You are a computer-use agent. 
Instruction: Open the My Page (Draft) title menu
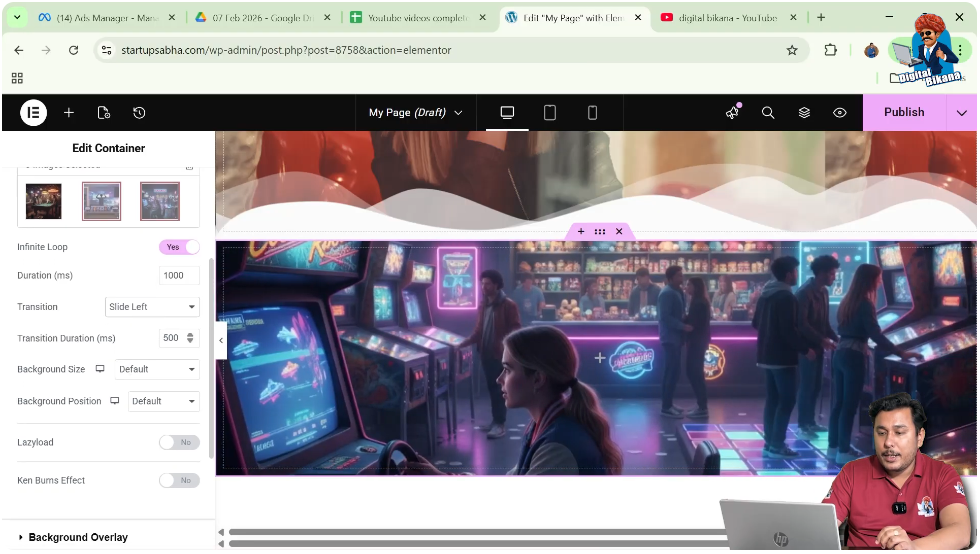pyautogui.click(x=415, y=113)
